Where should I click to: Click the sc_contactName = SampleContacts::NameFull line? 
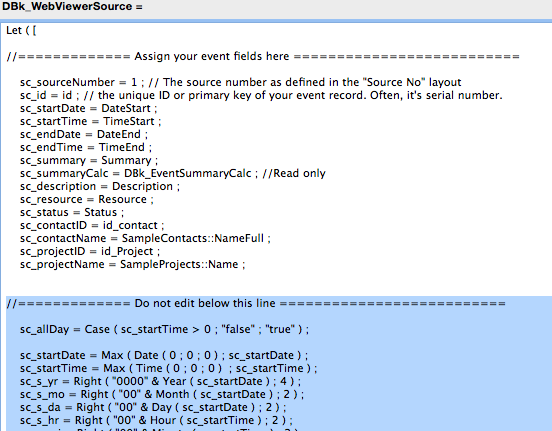[x=145, y=239]
